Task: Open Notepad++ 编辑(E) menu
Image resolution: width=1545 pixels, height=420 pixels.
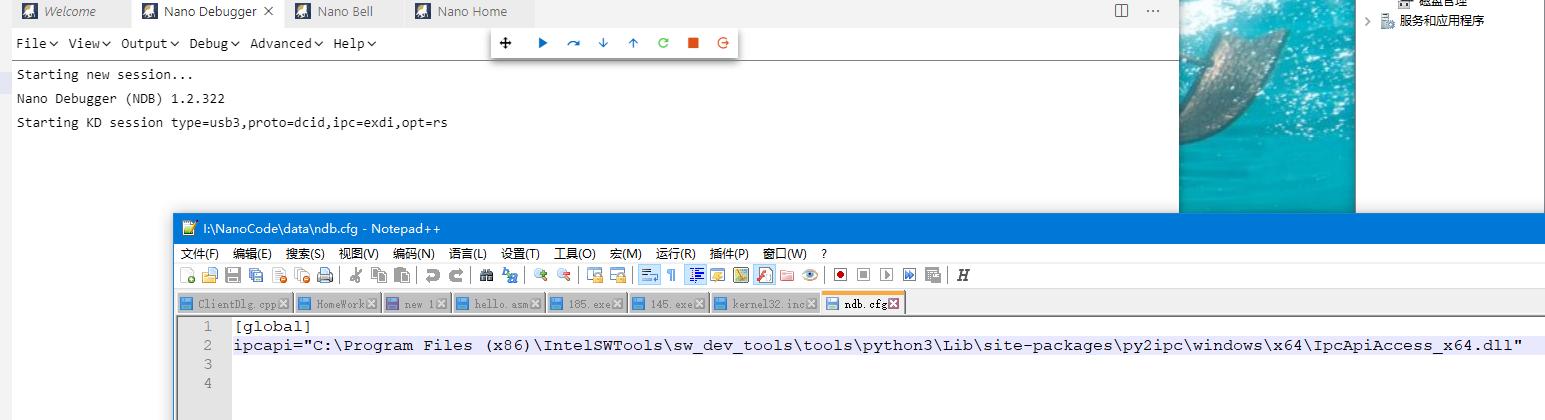Action: (252, 253)
